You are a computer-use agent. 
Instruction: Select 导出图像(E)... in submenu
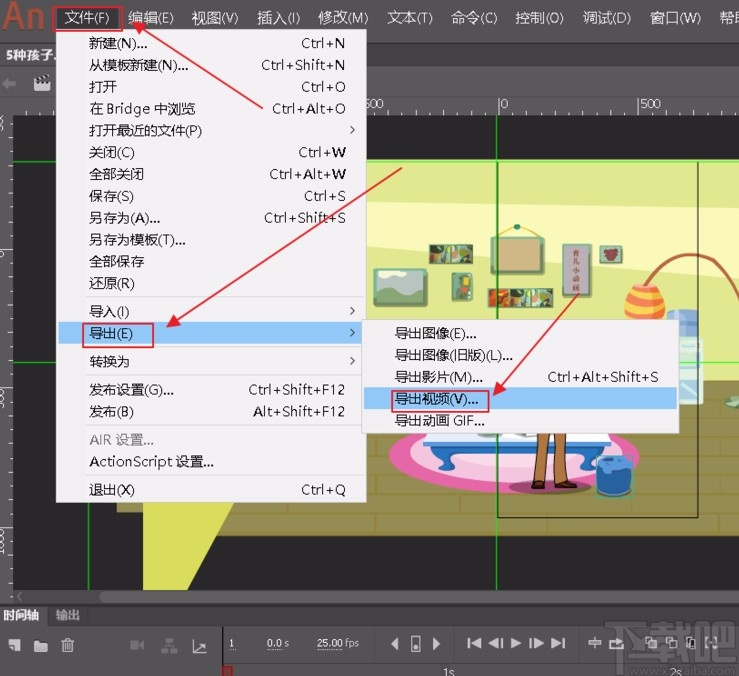tap(520, 333)
